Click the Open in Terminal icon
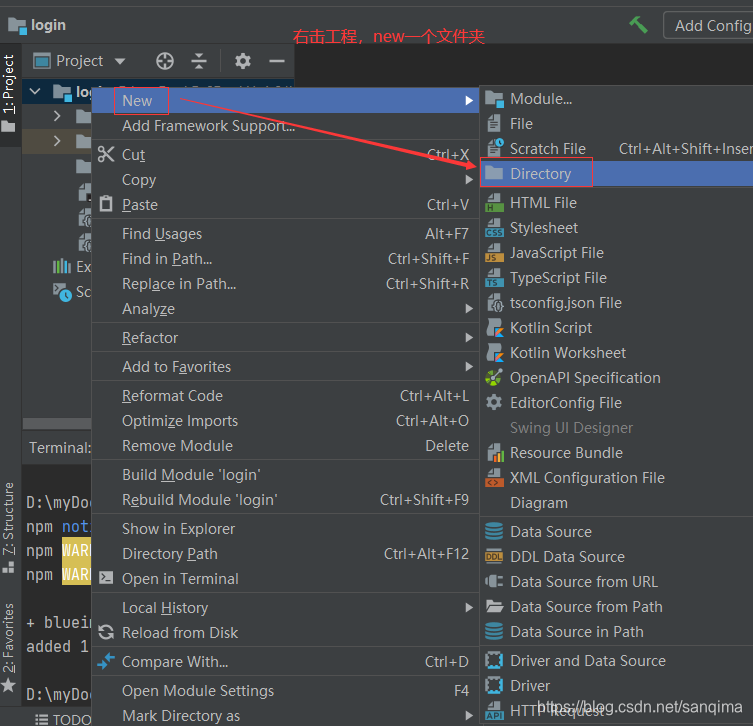753x726 pixels. 106,578
